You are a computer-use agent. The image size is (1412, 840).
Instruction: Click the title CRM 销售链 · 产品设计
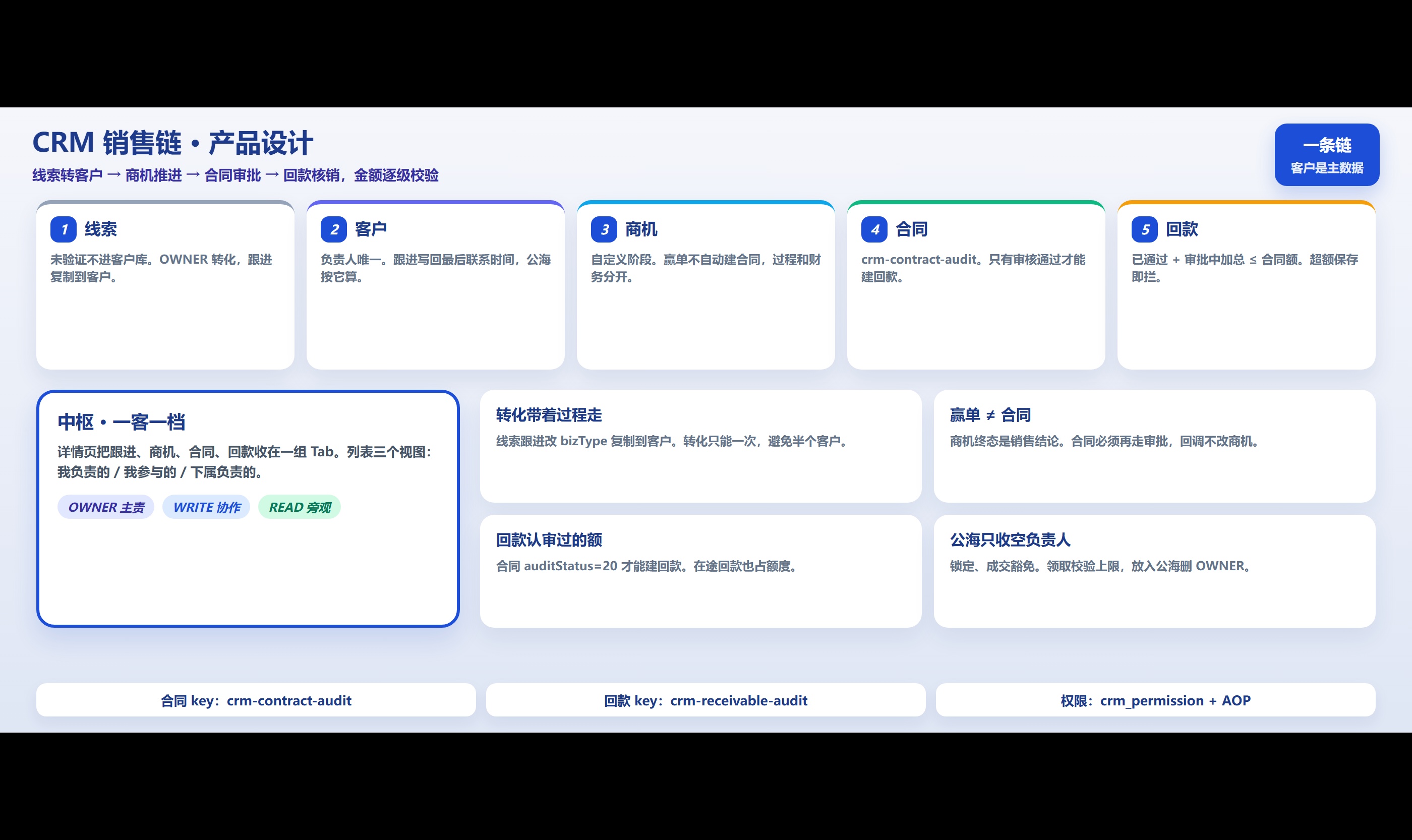click(x=172, y=143)
